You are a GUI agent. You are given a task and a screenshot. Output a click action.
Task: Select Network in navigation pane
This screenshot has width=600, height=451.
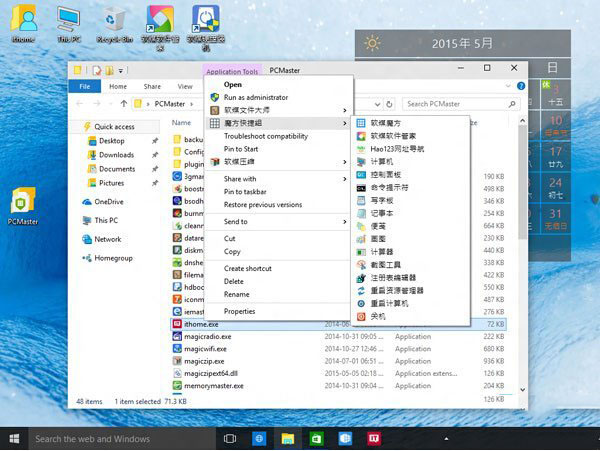(108, 239)
